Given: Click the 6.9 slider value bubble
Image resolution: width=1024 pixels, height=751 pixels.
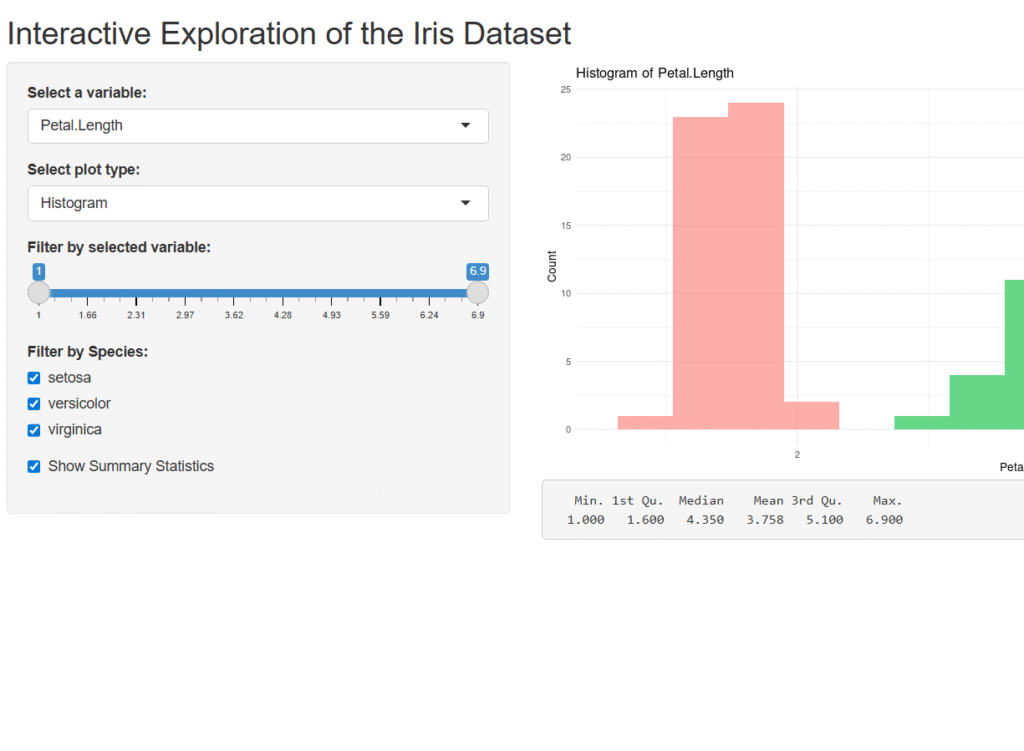Looking at the screenshot, I should pos(478,271).
